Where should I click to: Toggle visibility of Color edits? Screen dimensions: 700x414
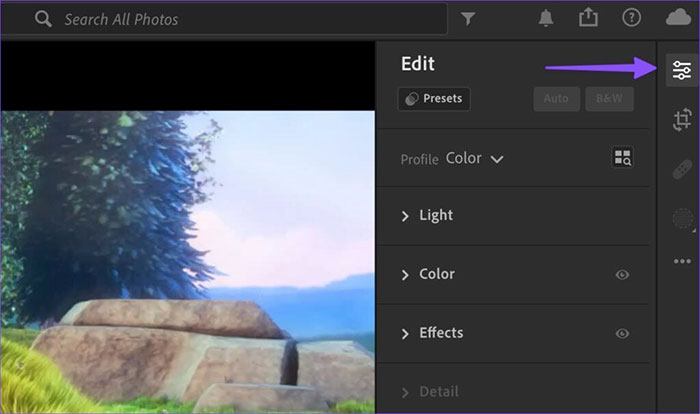pos(622,274)
